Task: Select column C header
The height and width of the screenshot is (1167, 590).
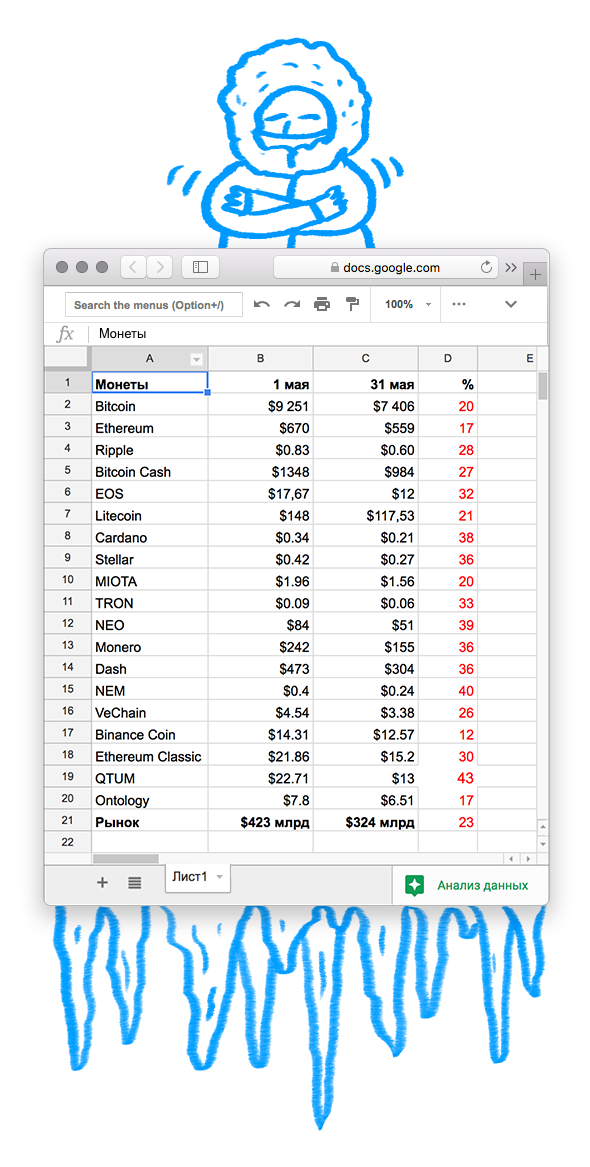Action: coord(365,358)
